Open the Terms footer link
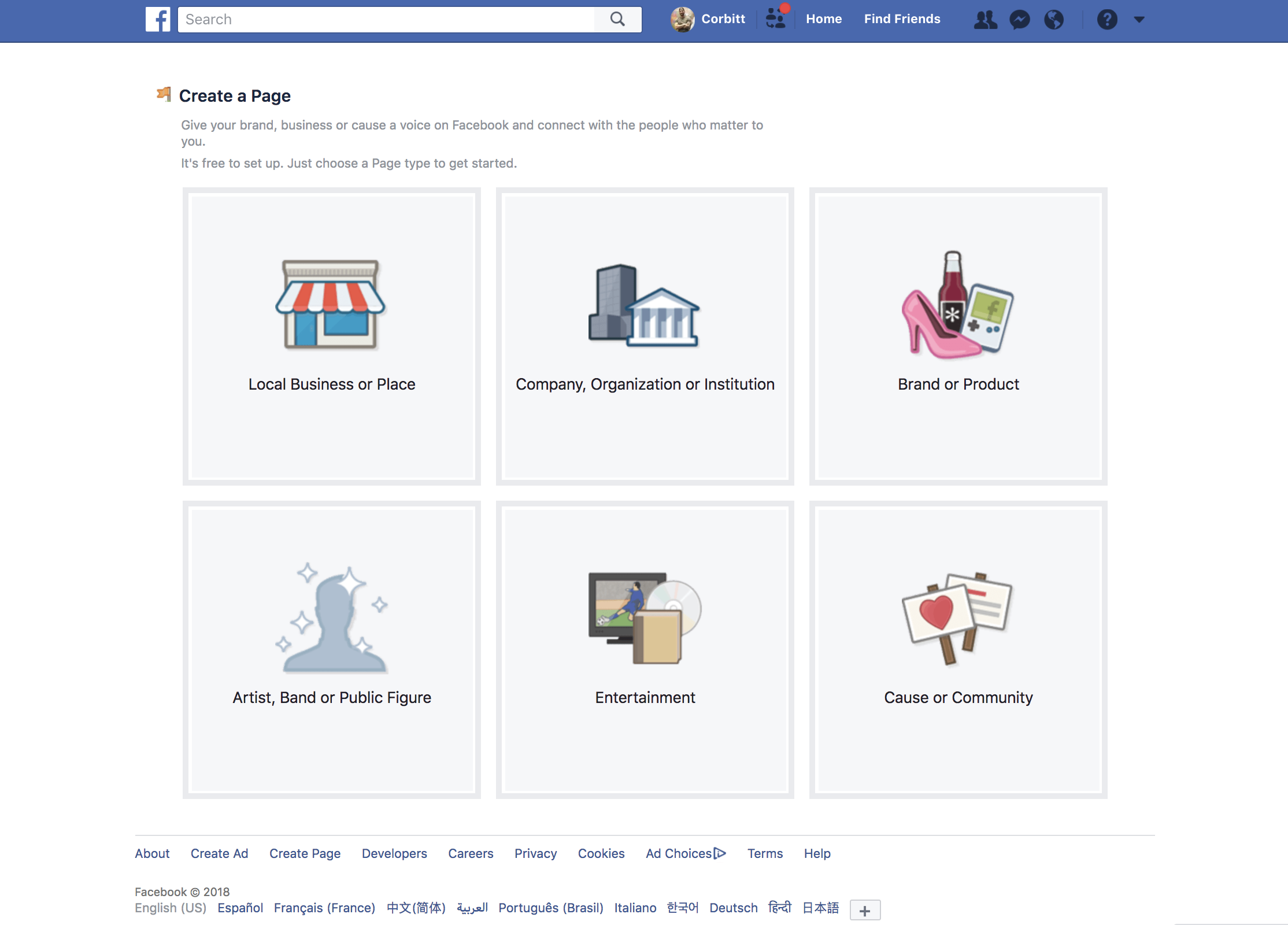 point(765,853)
